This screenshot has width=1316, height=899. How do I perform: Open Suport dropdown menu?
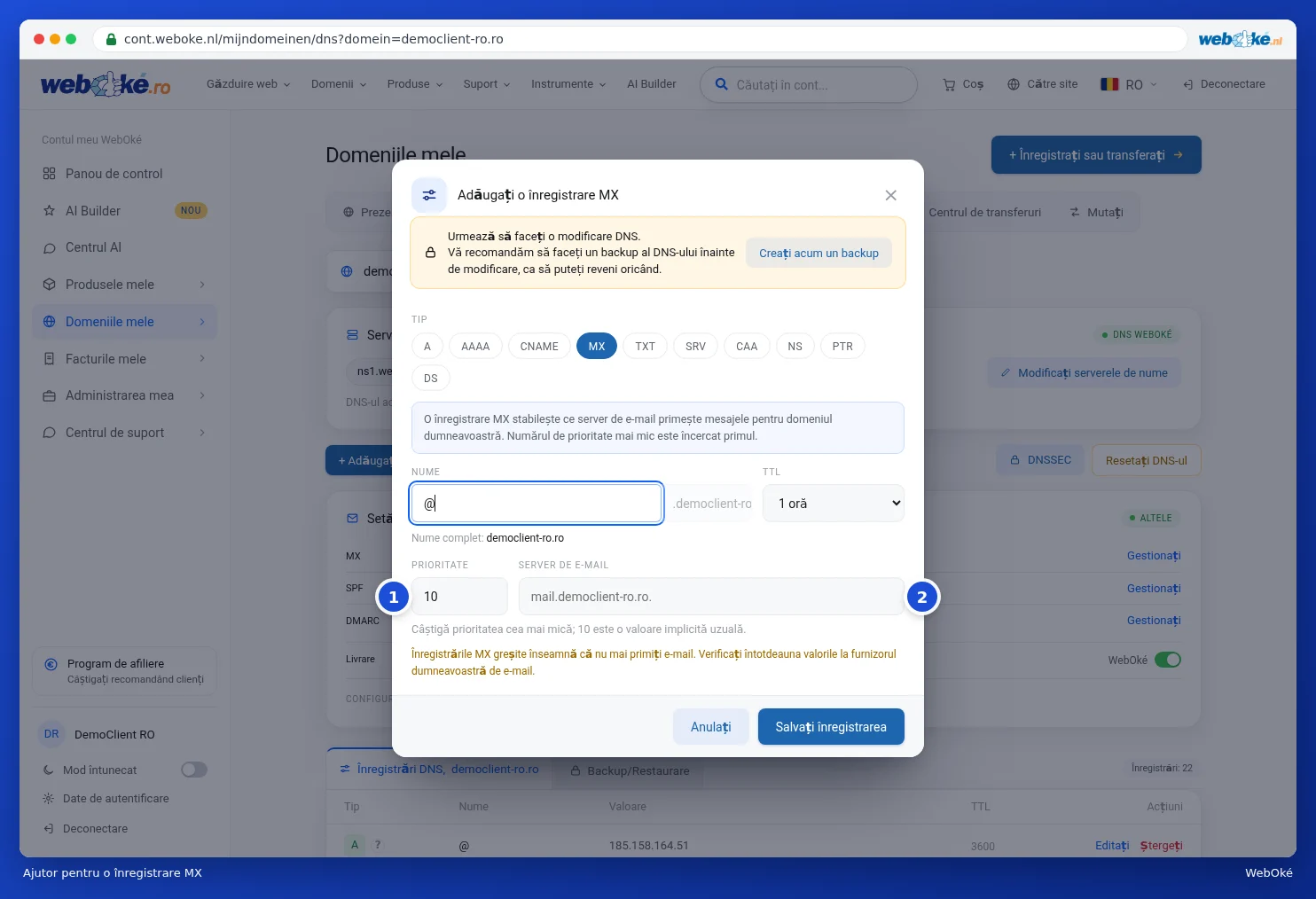coord(487,84)
